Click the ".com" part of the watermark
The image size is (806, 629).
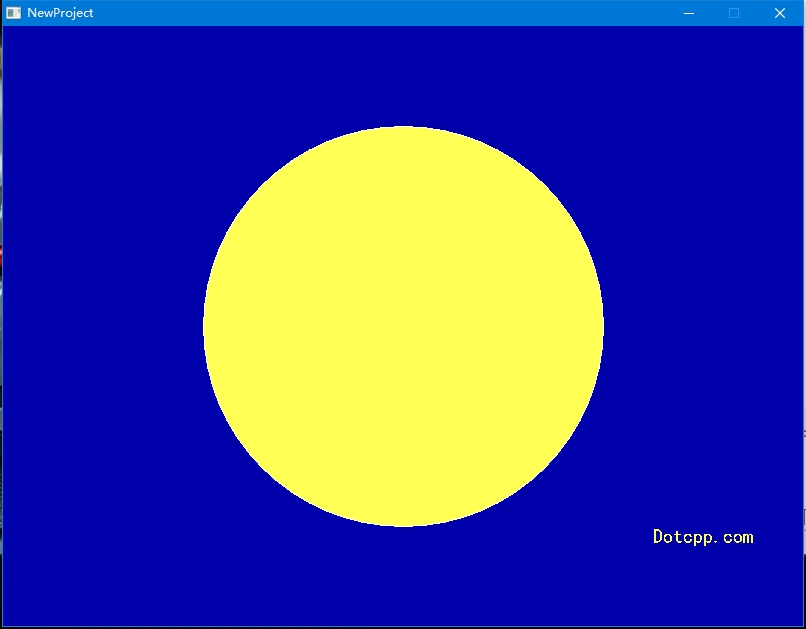pyautogui.click(x=735, y=538)
